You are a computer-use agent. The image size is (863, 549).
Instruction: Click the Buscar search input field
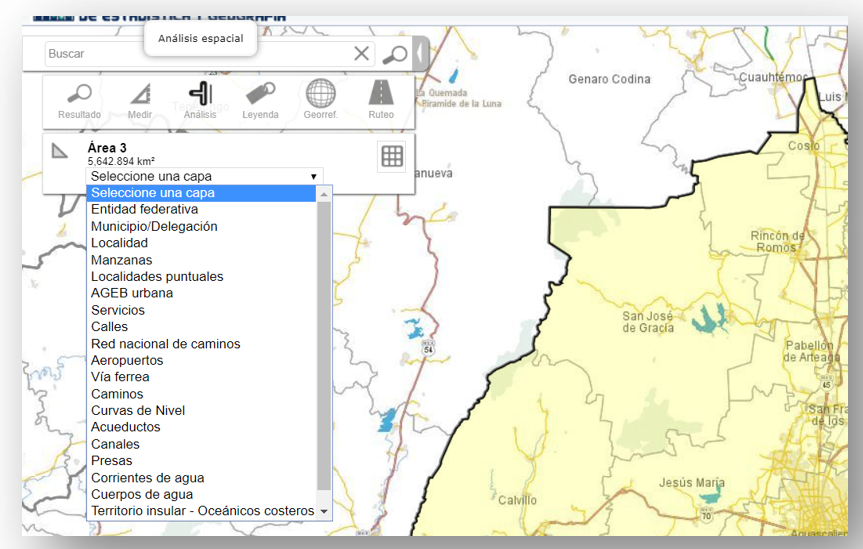pos(195,54)
